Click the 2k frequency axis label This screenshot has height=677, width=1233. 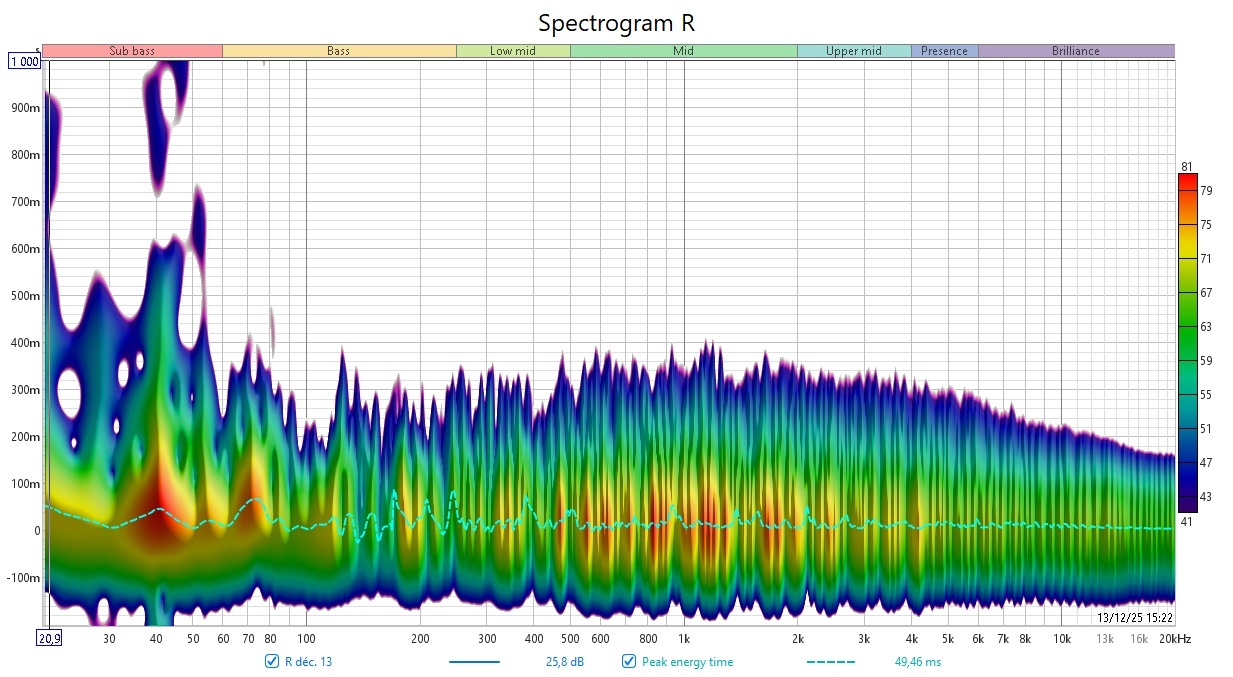[798, 638]
